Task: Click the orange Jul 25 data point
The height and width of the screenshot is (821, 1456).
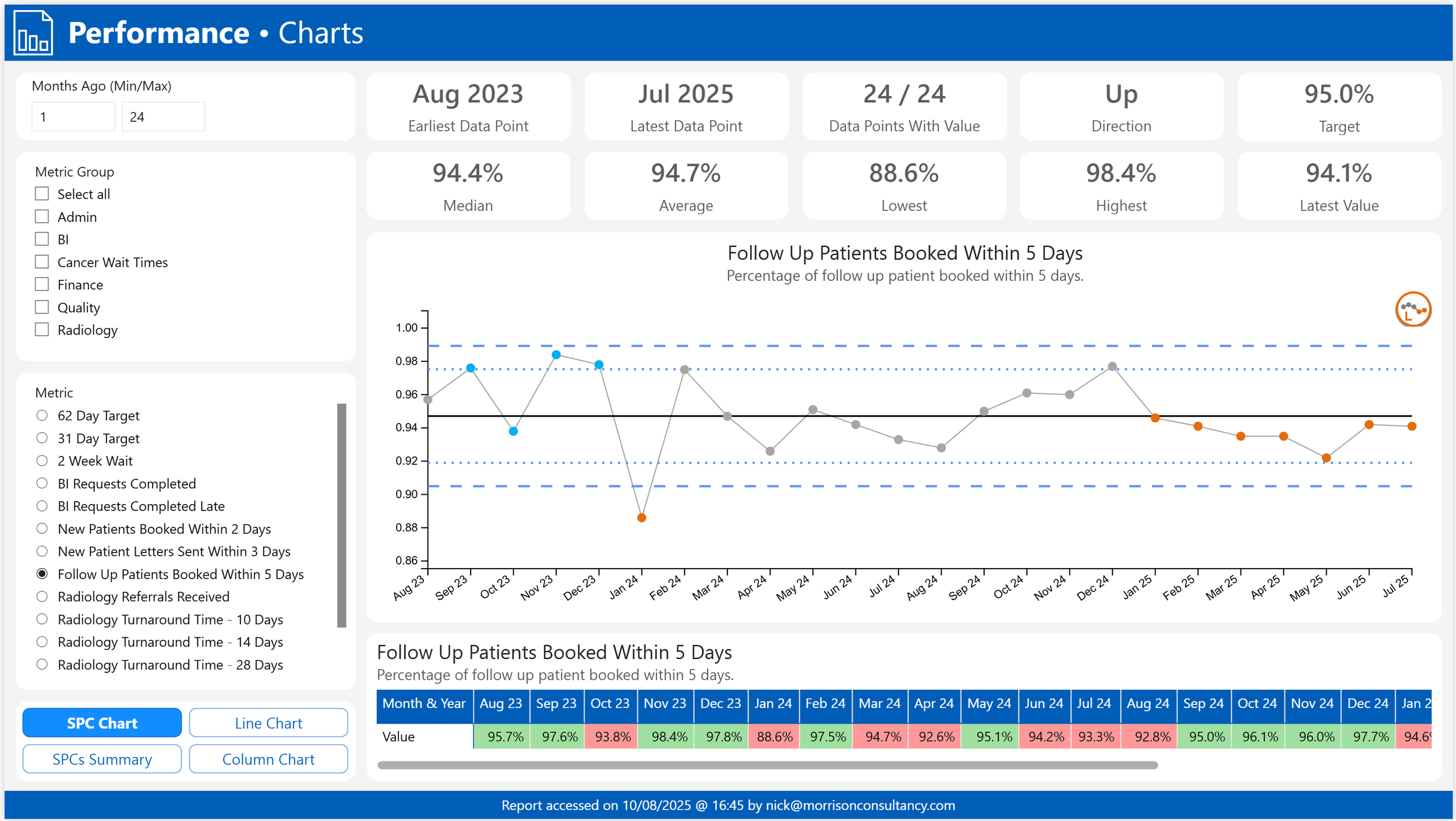Action: tap(1411, 427)
